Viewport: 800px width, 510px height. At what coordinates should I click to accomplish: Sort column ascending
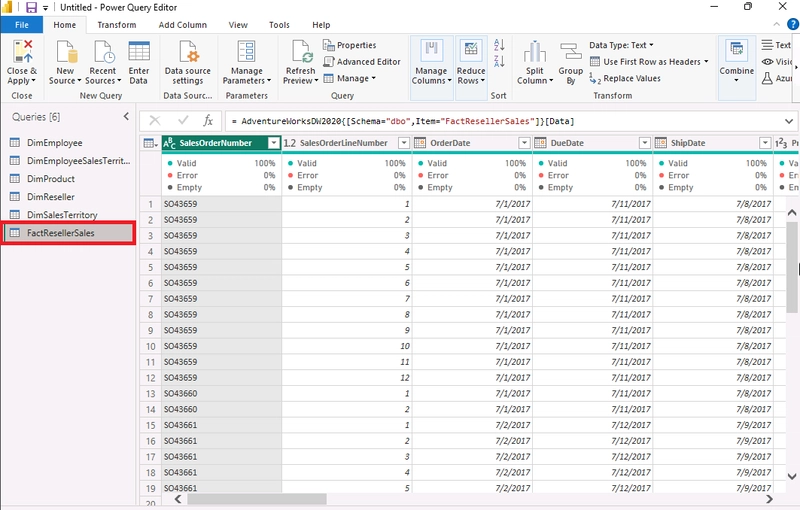(x=499, y=45)
